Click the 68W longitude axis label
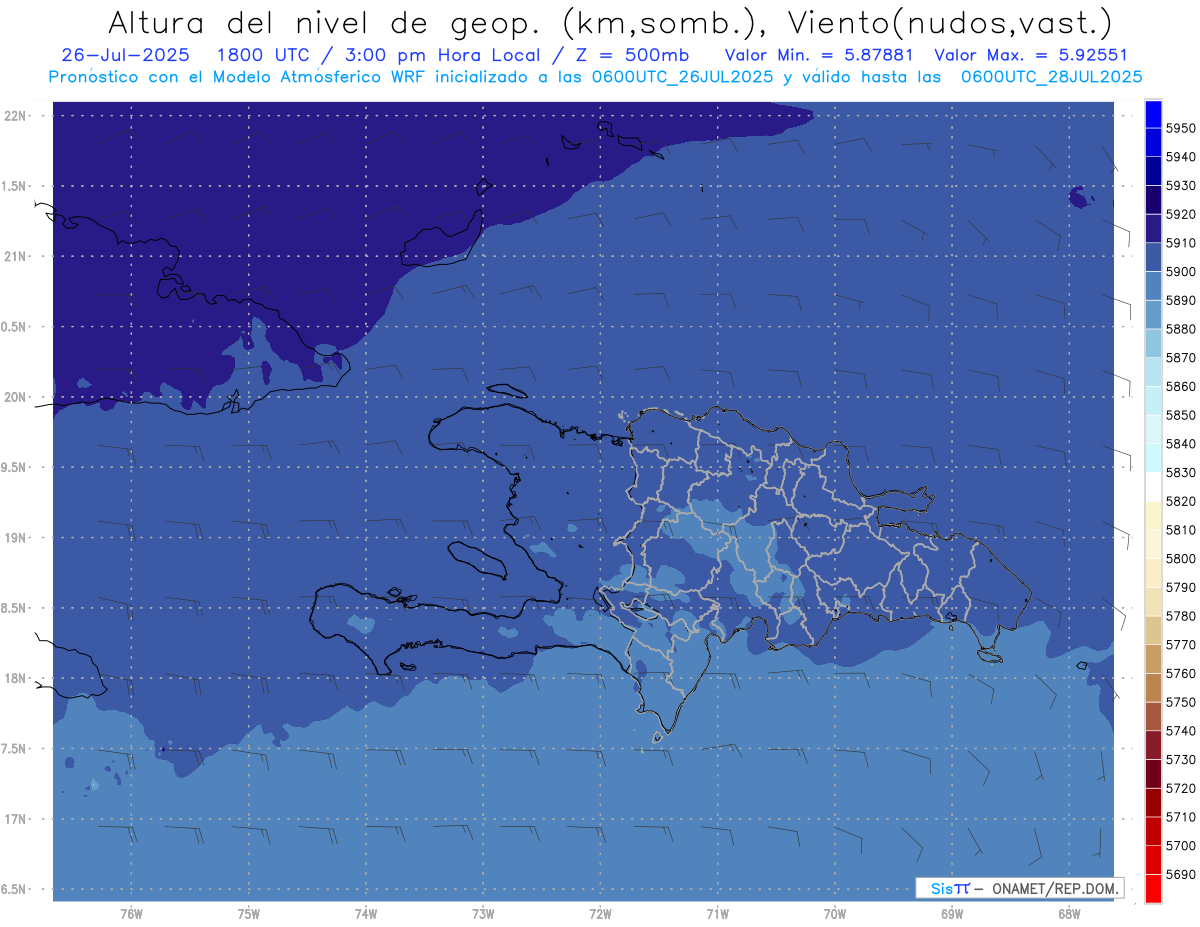The image size is (1200, 927). (x=1068, y=913)
